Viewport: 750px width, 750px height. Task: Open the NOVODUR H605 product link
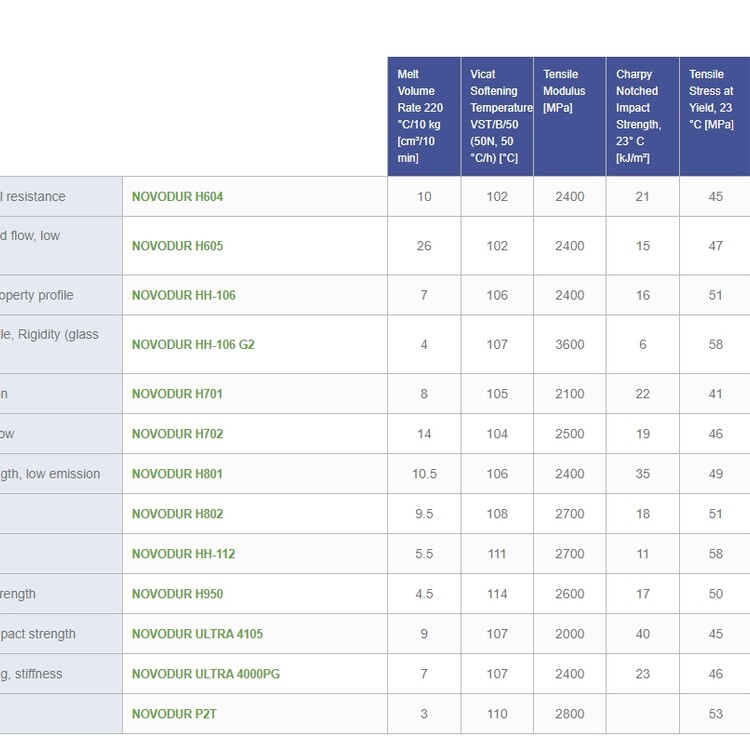click(177, 246)
